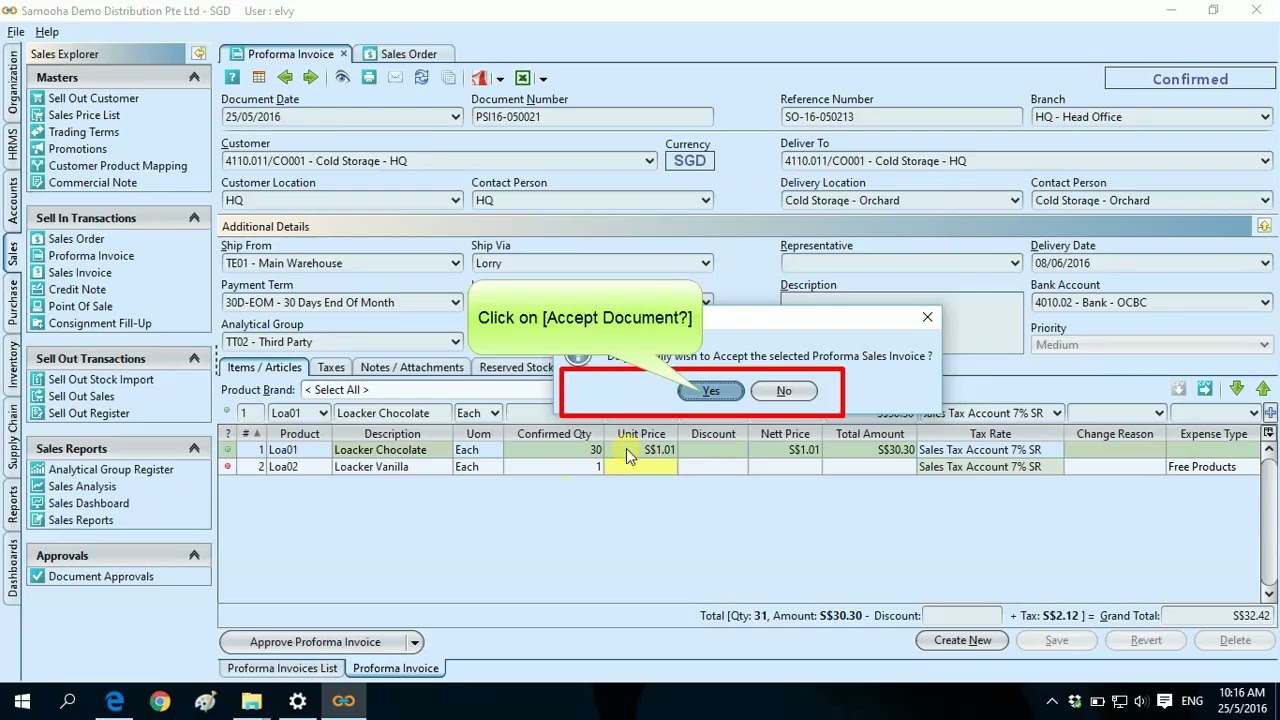Click the Reference Number field
The image size is (1280, 720).
point(901,117)
